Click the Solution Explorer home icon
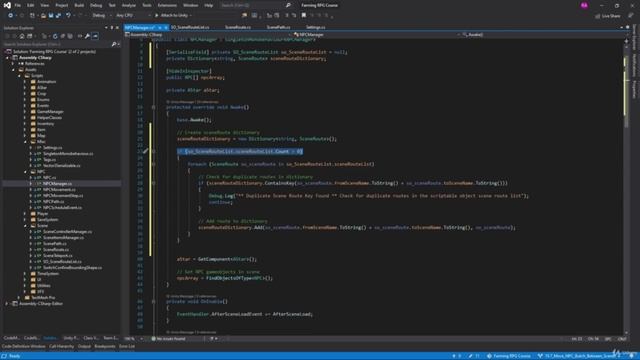 22,36
